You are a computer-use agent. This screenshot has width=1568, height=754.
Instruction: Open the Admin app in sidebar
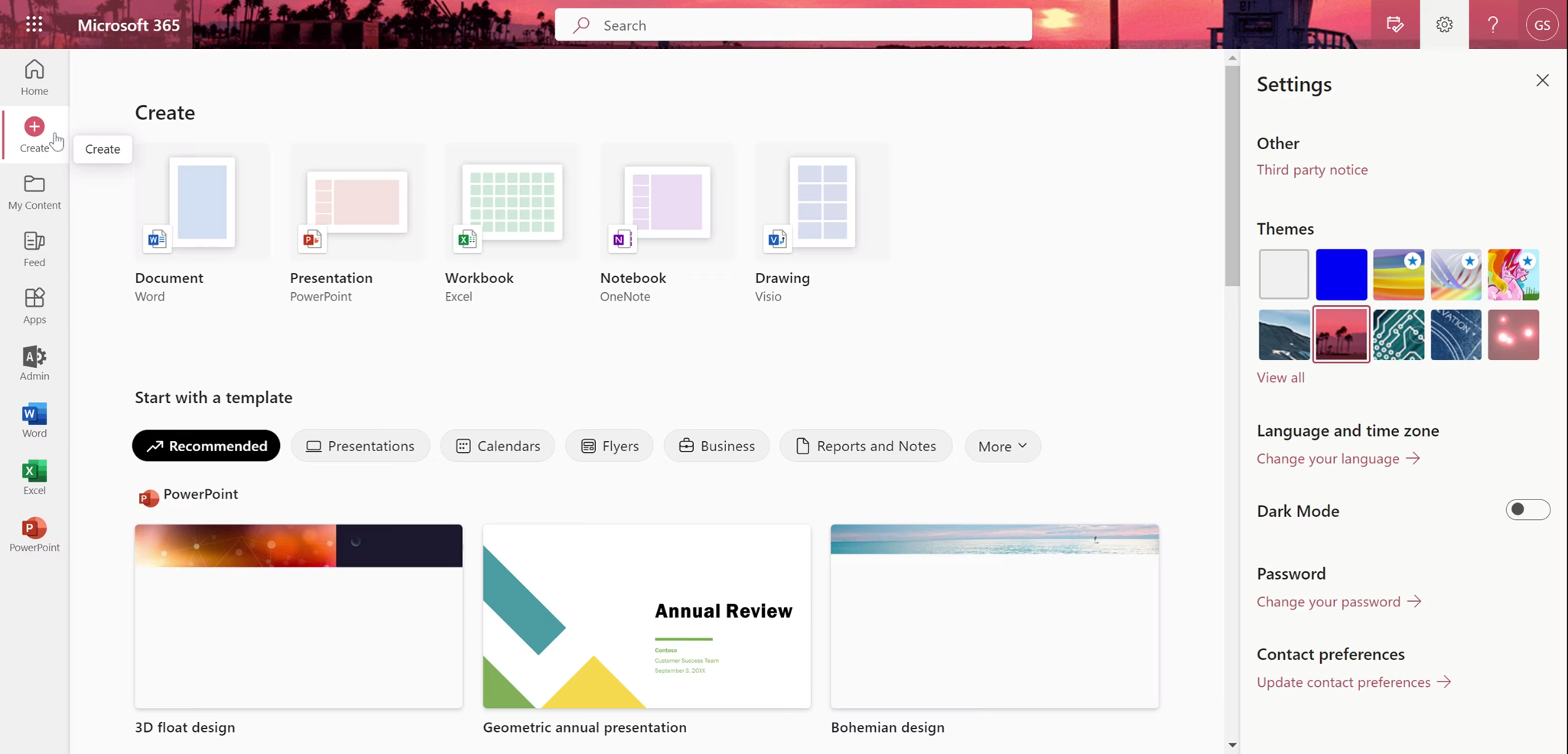pos(34,362)
